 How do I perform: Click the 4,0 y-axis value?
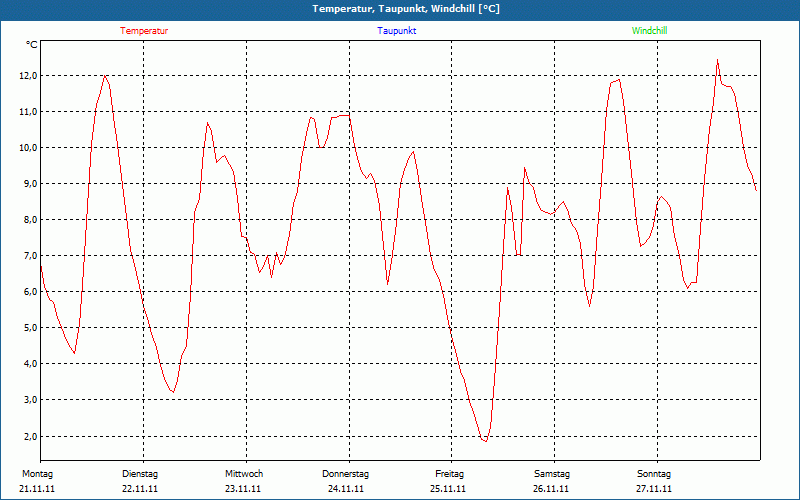point(31,364)
